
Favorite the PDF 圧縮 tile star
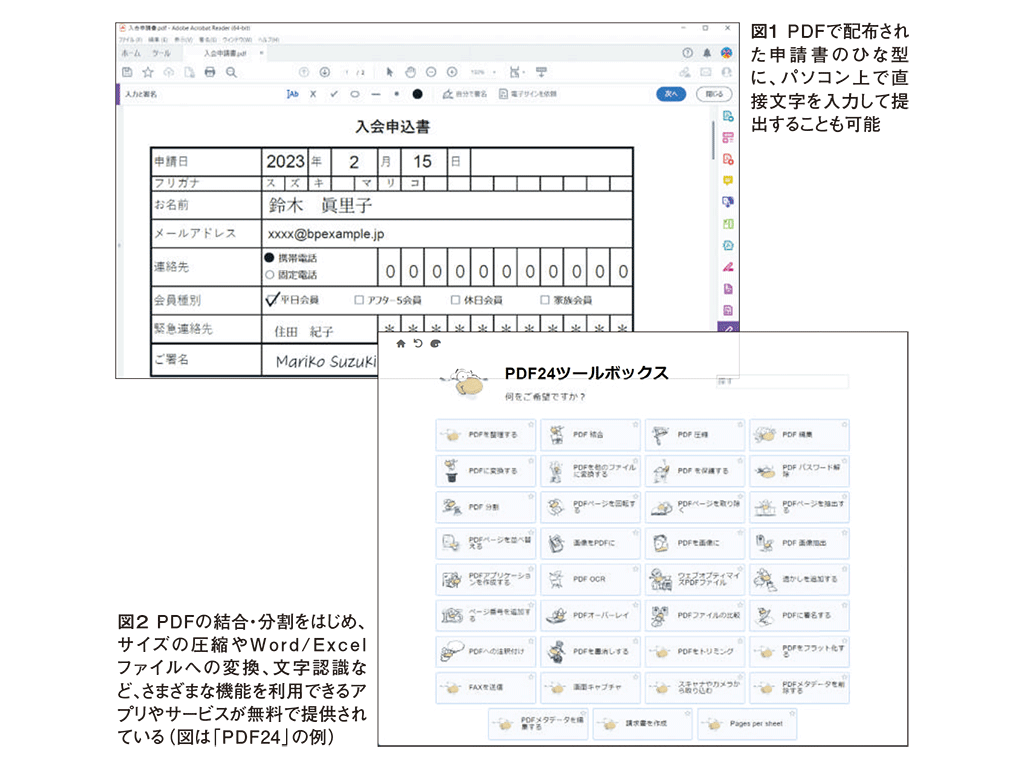[740, 424]
